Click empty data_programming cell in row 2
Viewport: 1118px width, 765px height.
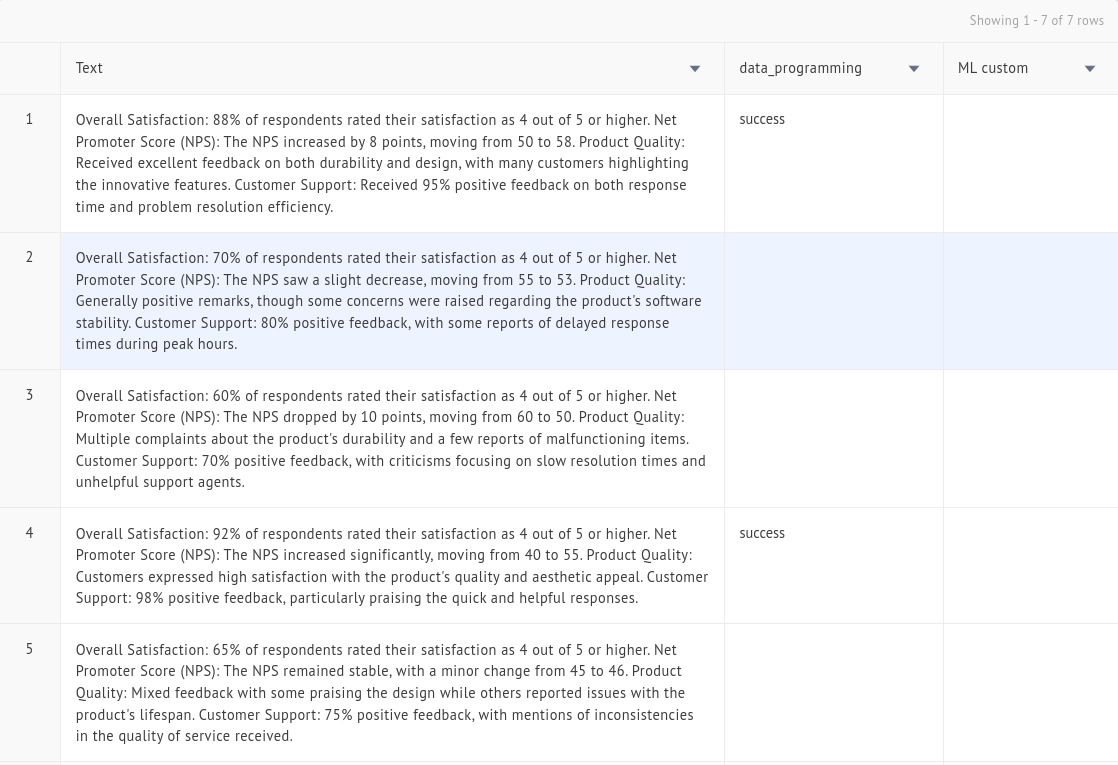coord(834,301)
